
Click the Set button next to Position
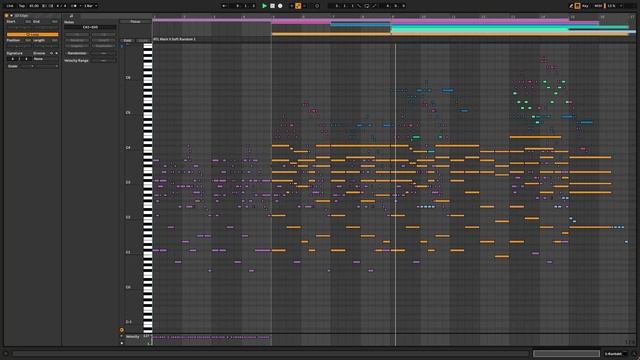(x=28, y=40)
